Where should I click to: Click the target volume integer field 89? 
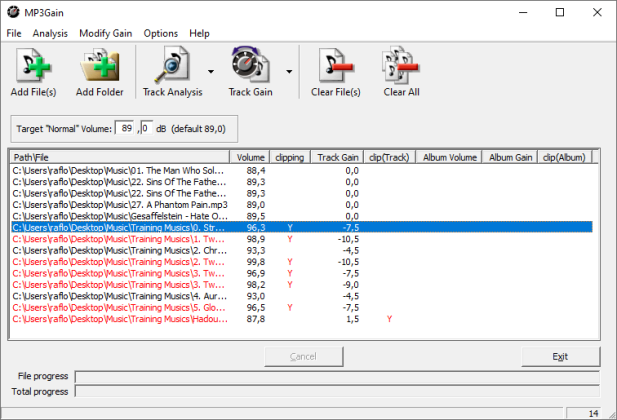(125, 128)
